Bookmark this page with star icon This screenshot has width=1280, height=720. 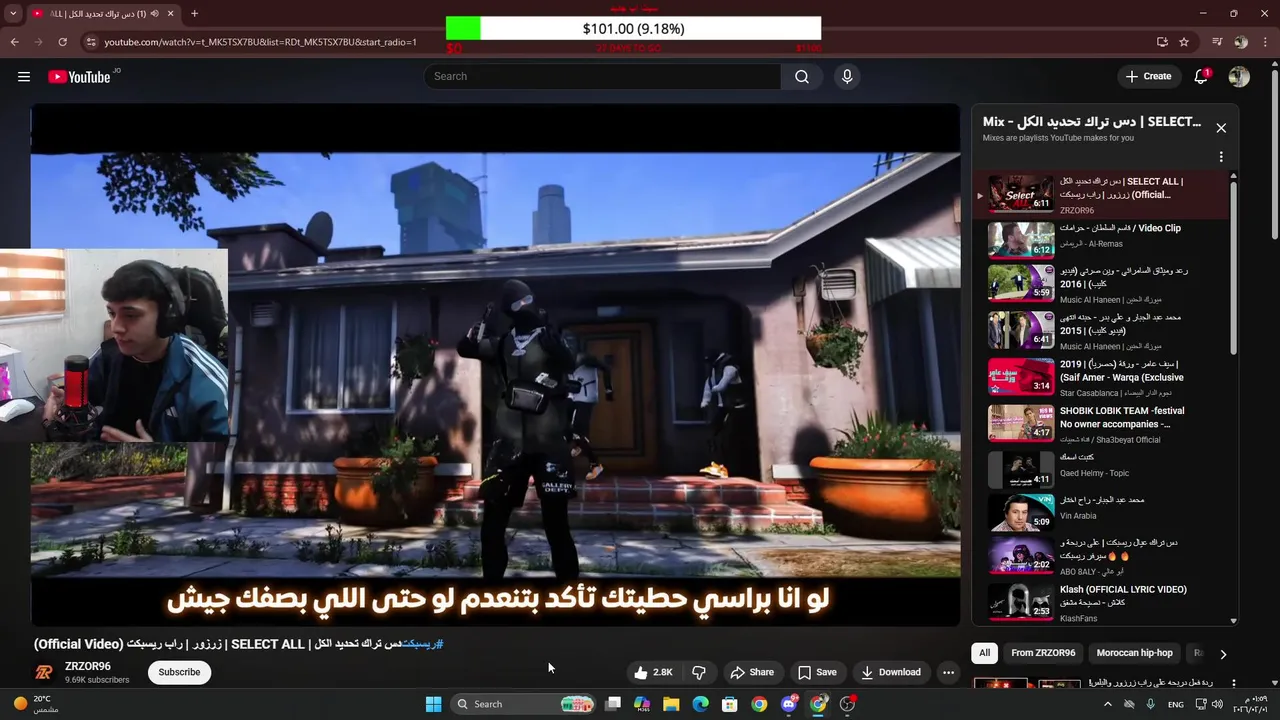point(1184,42)
